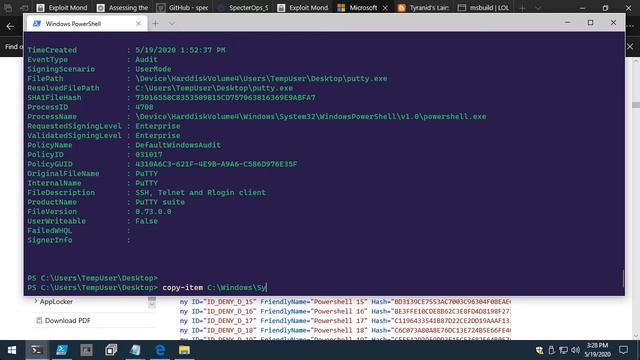The width and height of the screenshot is (640, 360).
Task: Switch to SpecterOps browser tab
Action: (x=244, y=7)
